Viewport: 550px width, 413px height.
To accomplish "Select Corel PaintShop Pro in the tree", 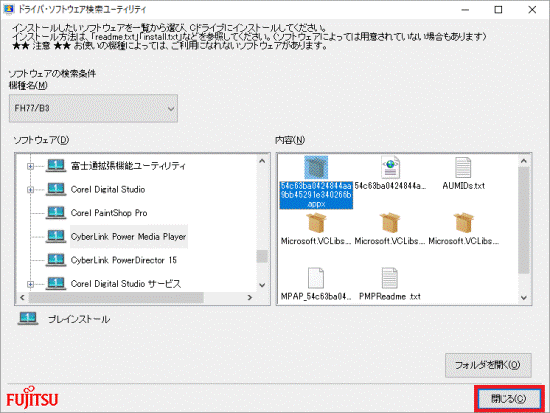I will click(109, 213).
